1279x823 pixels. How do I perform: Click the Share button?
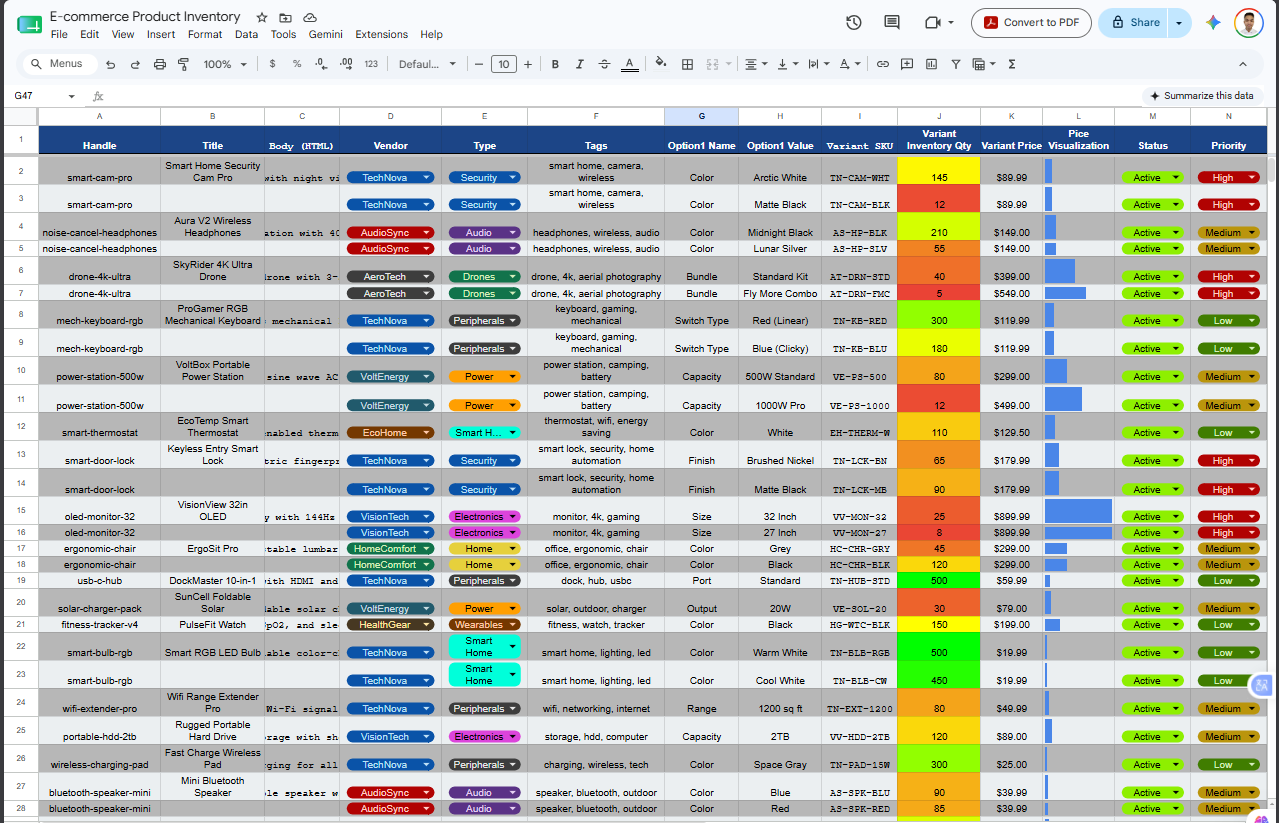[1134, 22]
